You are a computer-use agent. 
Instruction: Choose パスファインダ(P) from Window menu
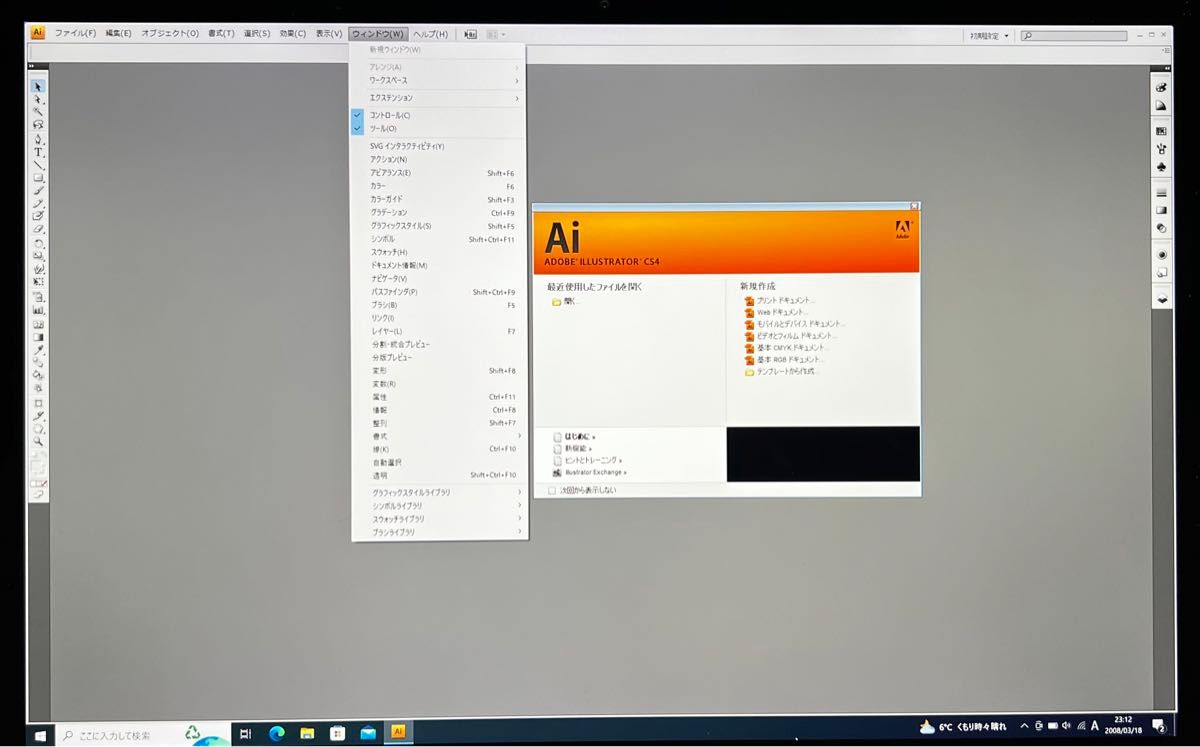[439, 292]
